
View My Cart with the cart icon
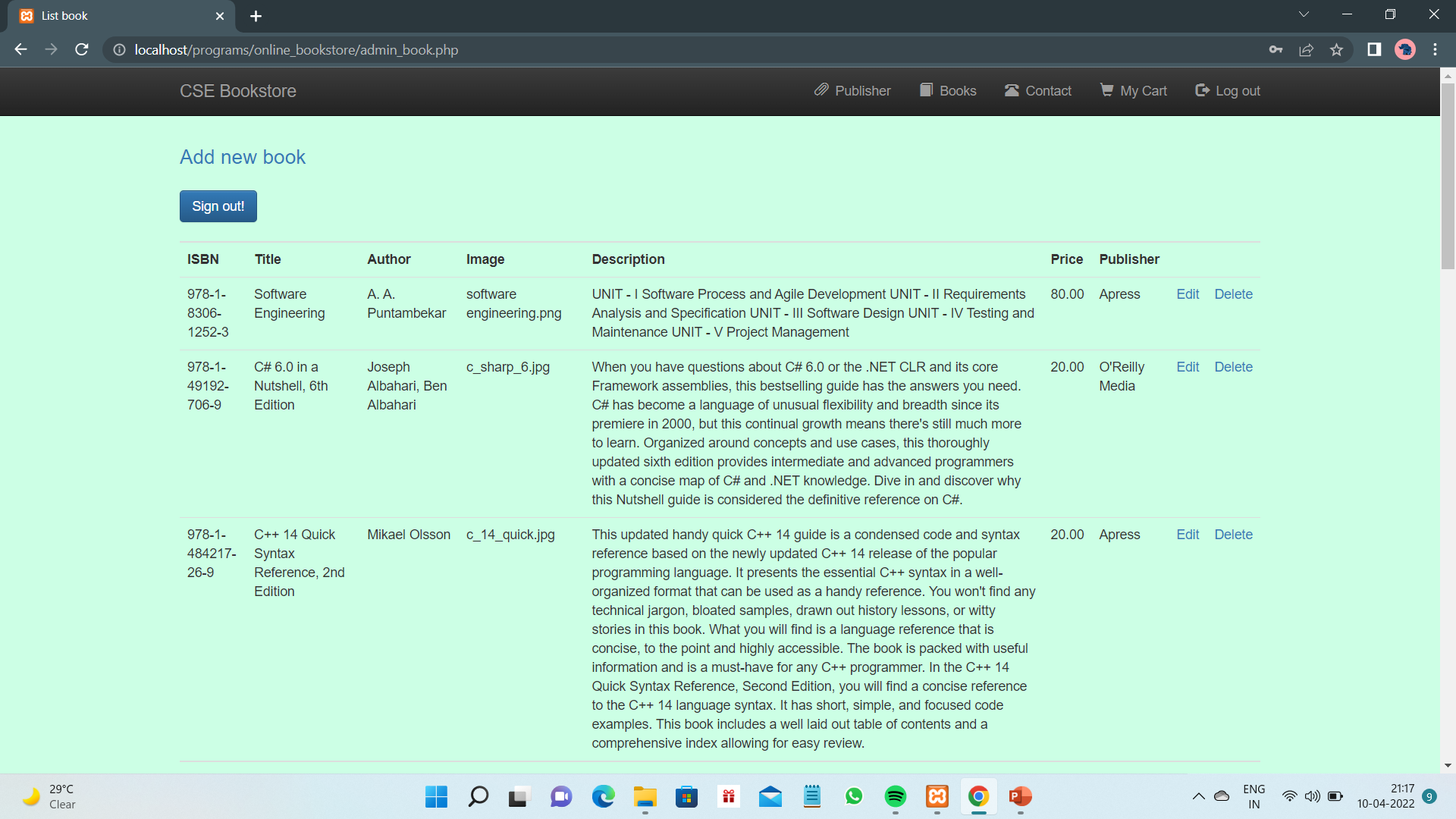(x=1107, y=90)
